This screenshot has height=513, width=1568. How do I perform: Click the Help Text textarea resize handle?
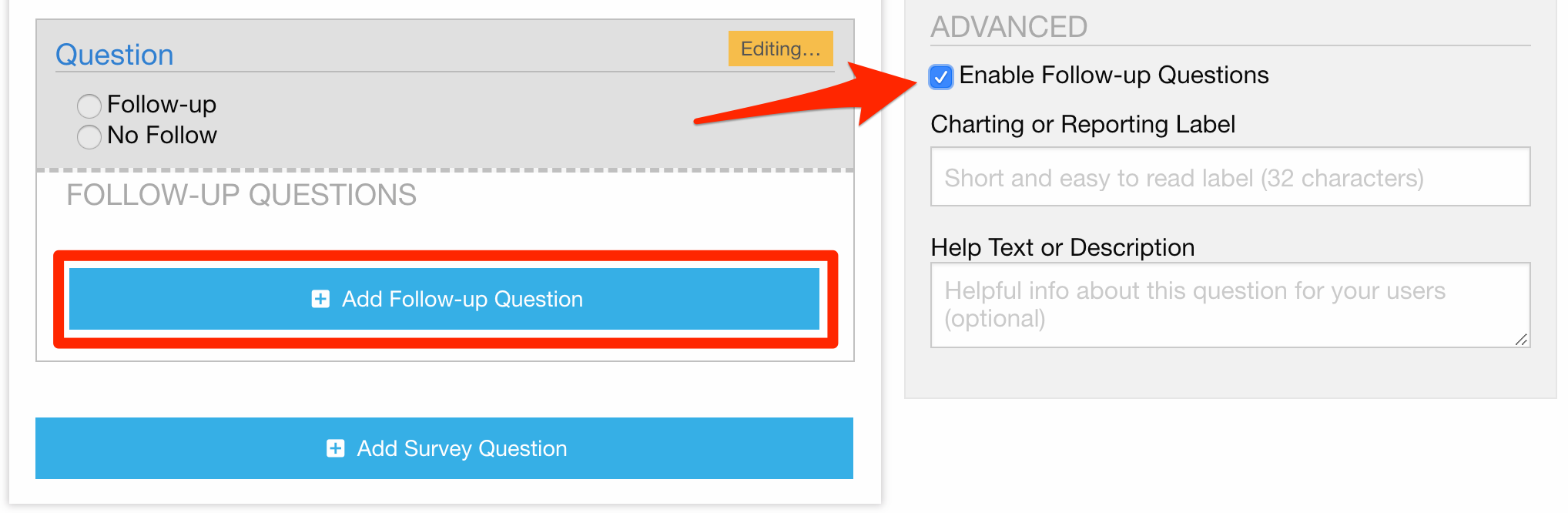pos(1521,339)
